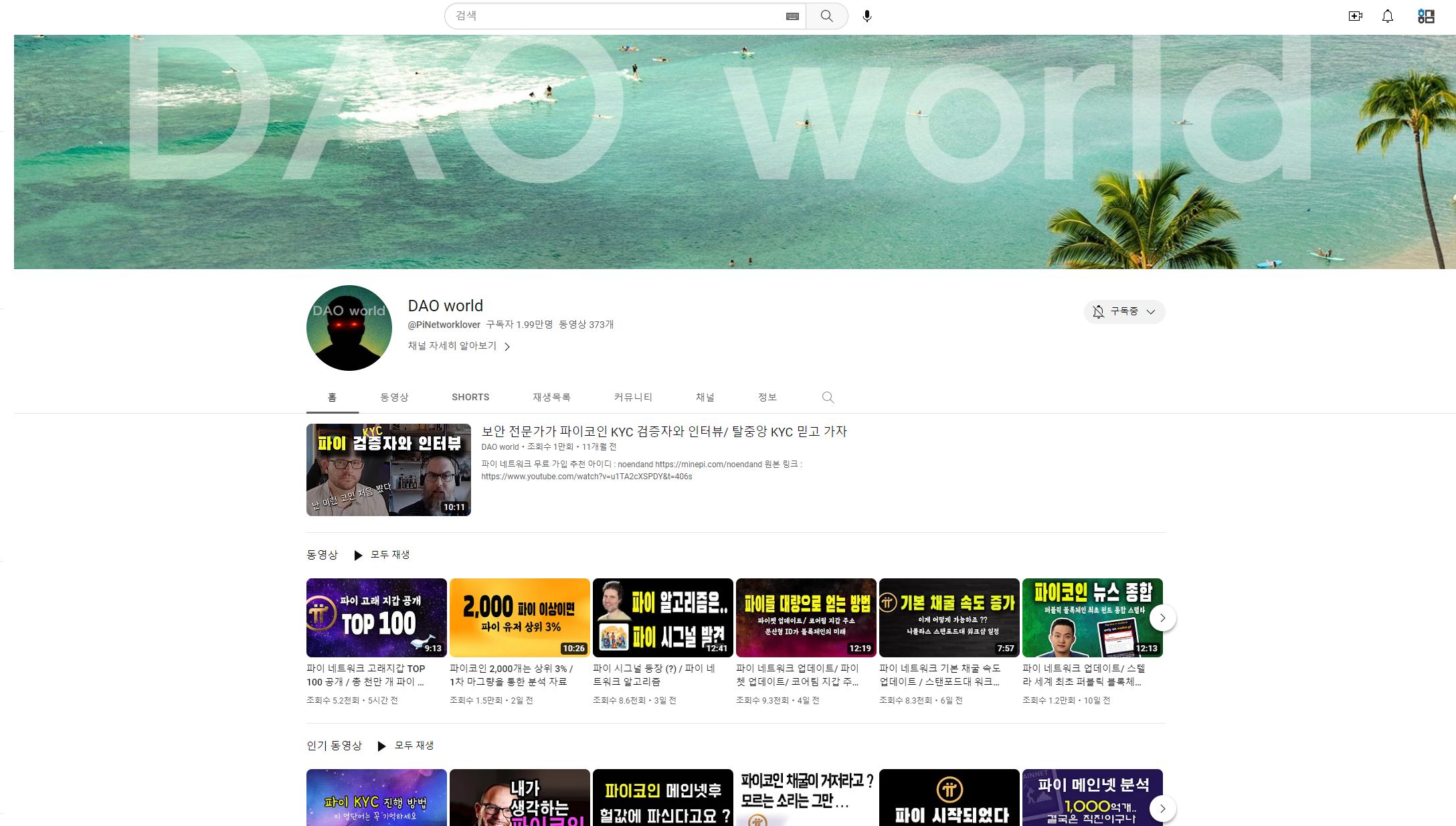Open featured video thumbnail 파이 검증자와 인터뷰
The image size is (1456, 826).
tap(389, 470)
